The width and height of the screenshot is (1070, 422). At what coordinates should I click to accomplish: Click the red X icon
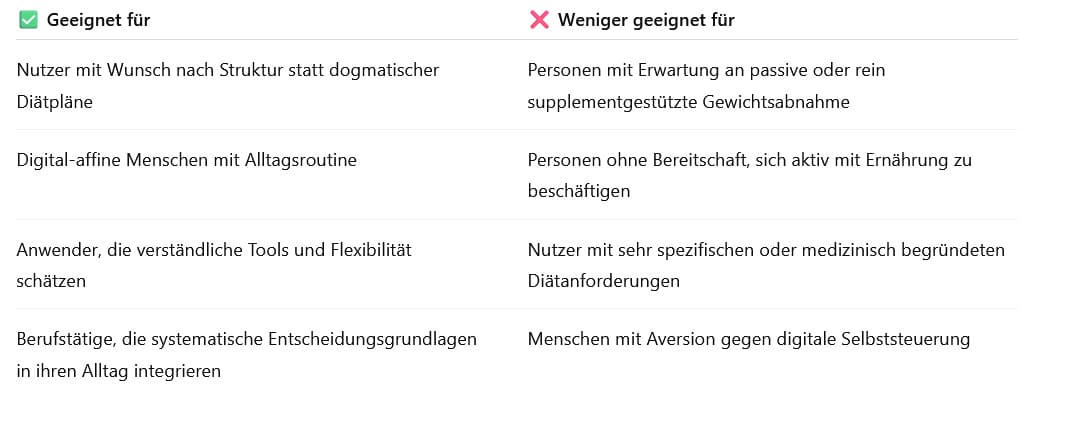[x=539, y=20]
